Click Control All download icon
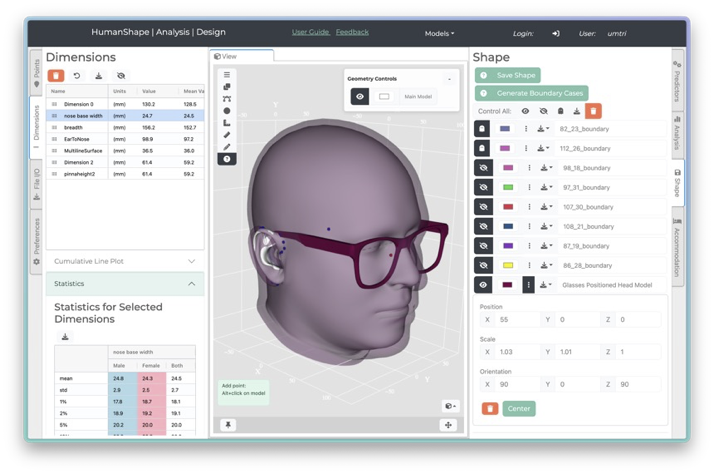 click(x=576, y=111)
